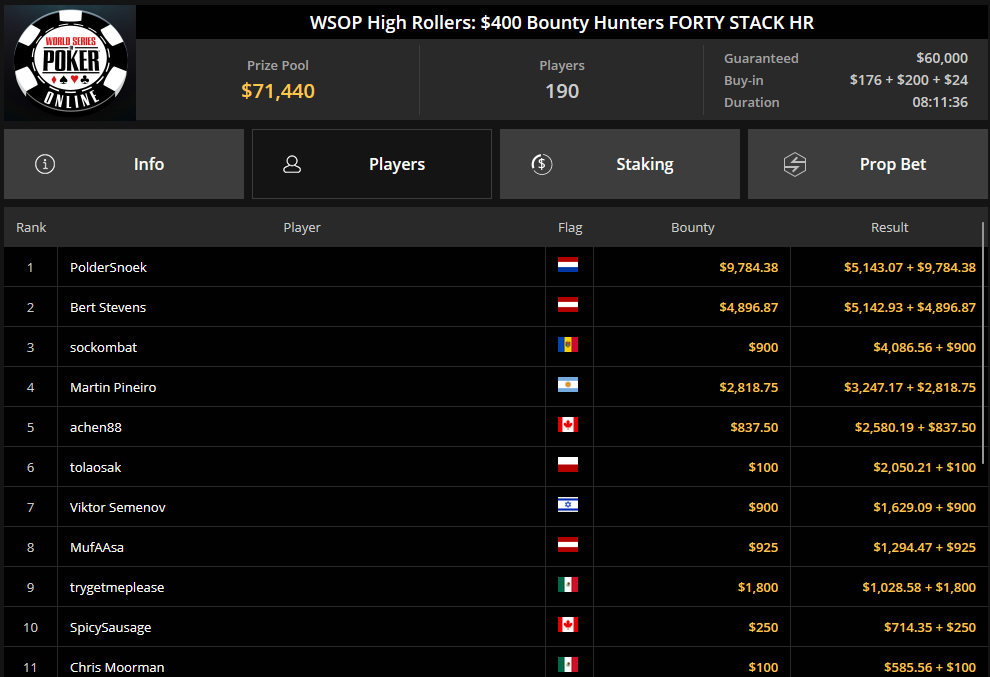Select player Bert Stevens

point(108,308)
